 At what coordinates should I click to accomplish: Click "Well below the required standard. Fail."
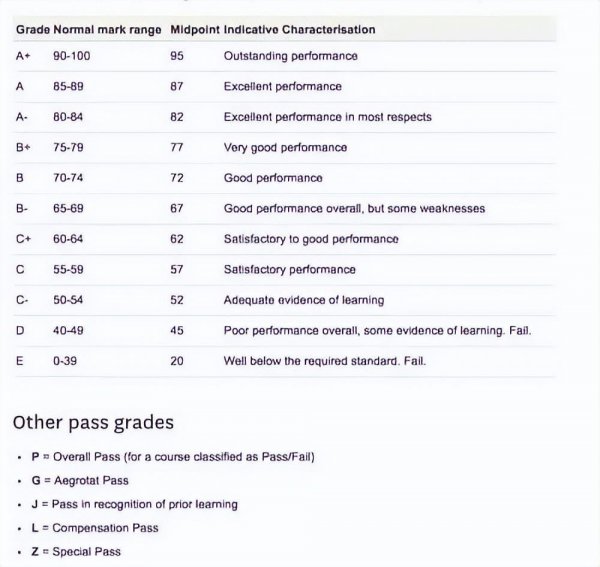(324, 361)
